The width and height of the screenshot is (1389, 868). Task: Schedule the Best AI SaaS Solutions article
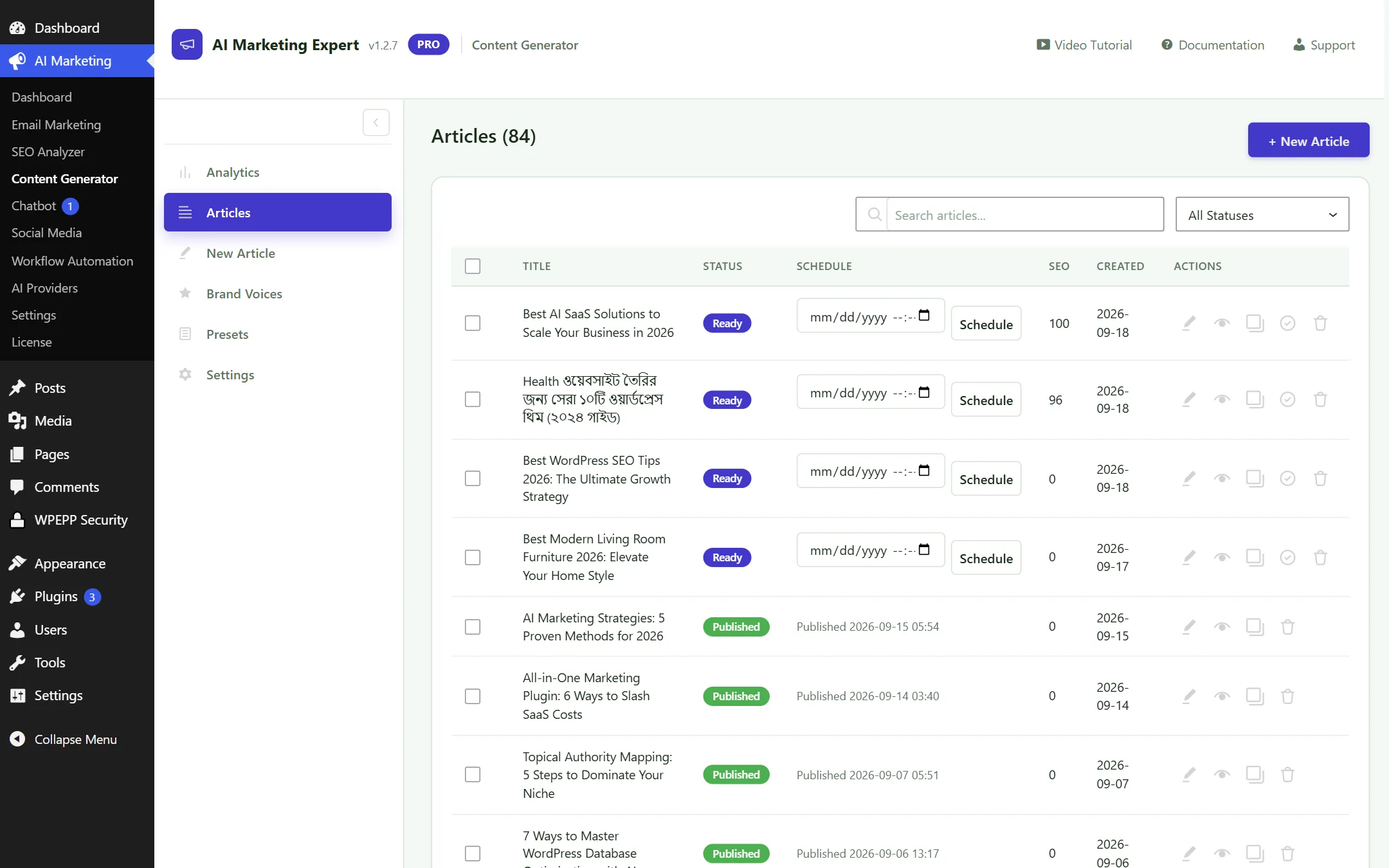pyautogui.click(x=986, y=323)
